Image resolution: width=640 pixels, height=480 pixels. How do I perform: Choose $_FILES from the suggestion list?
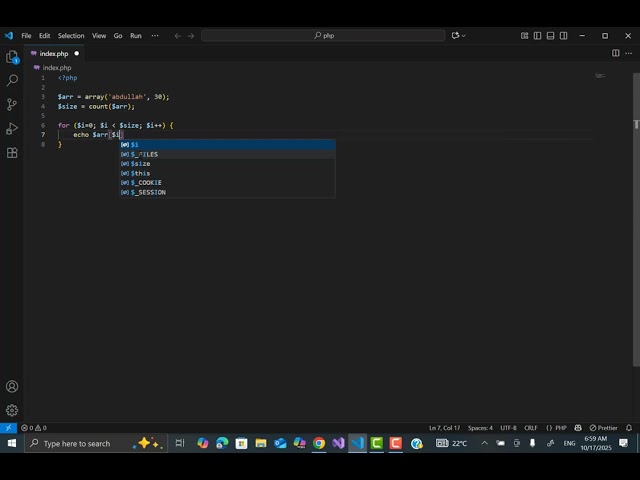click(227, 154)
